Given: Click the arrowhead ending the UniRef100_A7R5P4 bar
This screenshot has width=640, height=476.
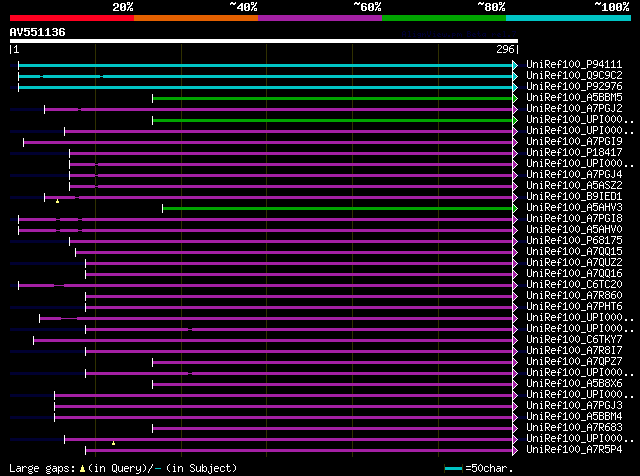Looking at the screenshot, I should [x=515, y=450].
